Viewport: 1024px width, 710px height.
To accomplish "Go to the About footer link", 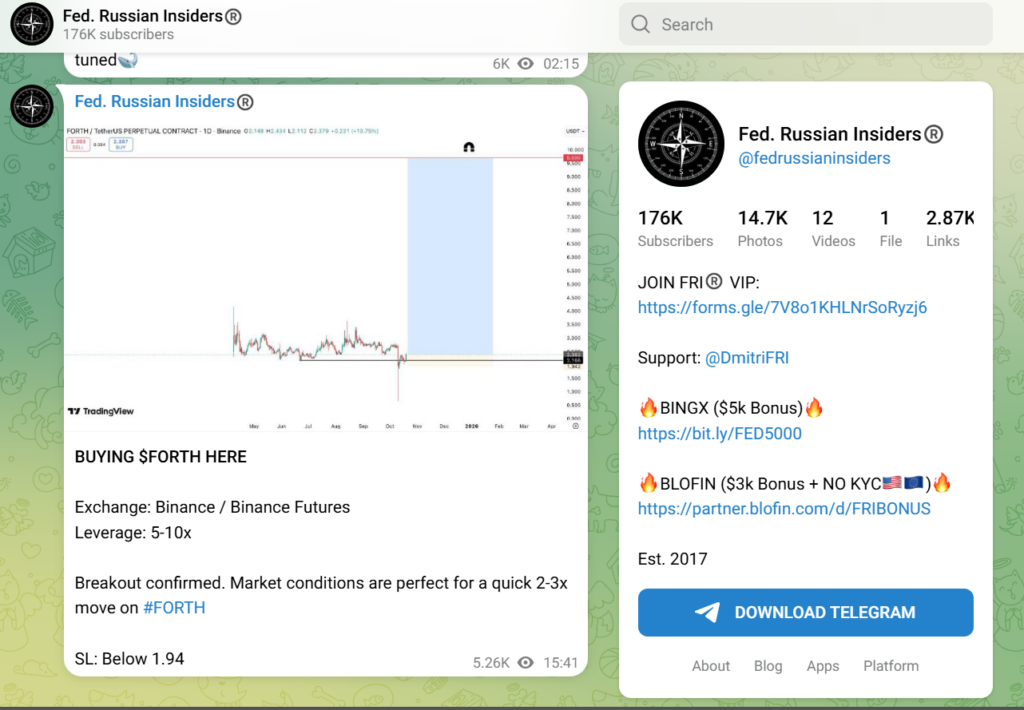I will (x=711, y=666).
